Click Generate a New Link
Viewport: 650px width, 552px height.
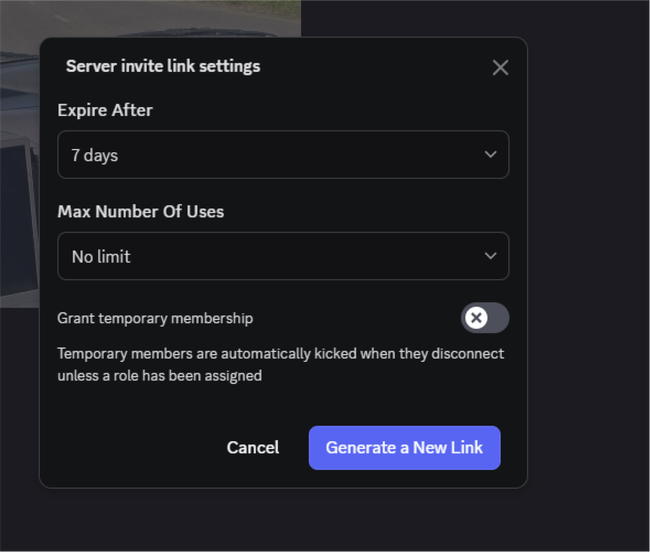click(404, 447)
